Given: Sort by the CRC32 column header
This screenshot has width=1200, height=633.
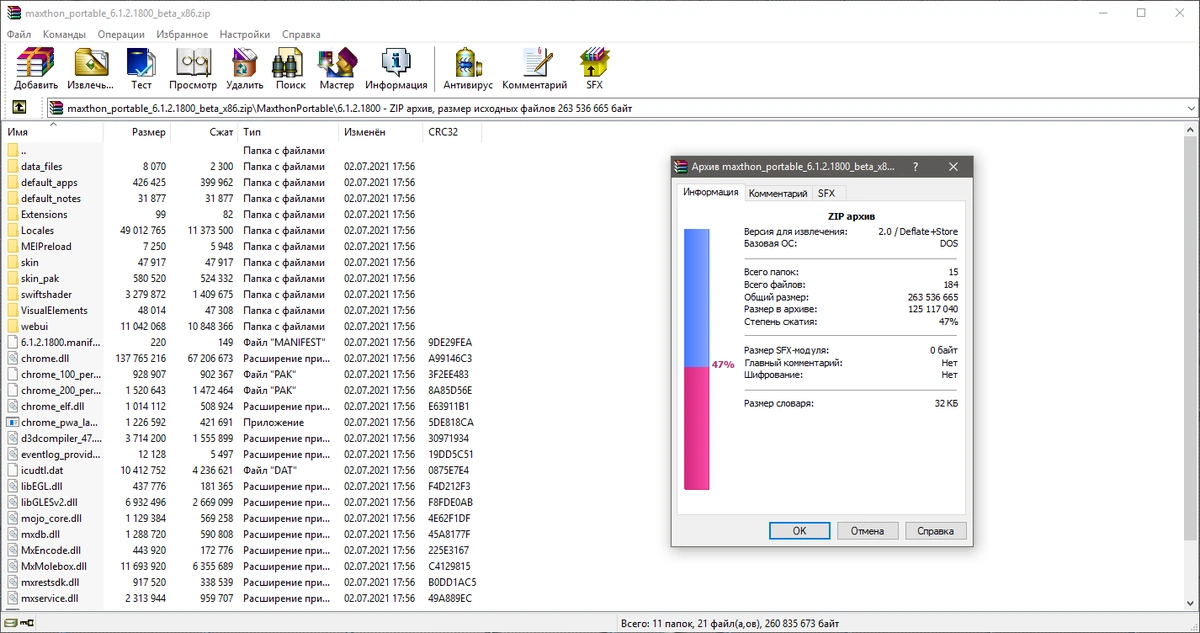Looking at the screenshot, I should [x=452, y=132].
